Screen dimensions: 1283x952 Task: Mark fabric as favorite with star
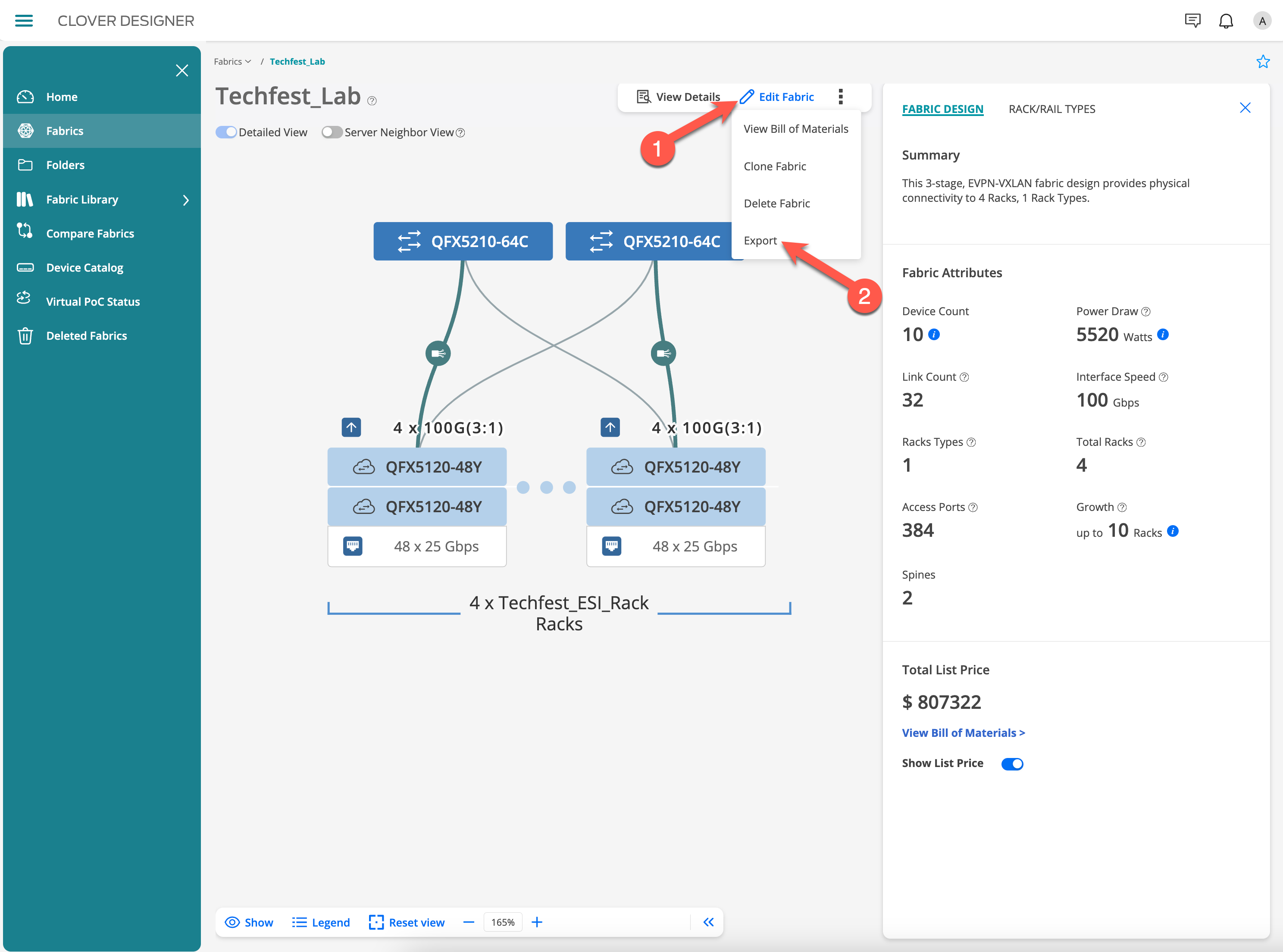click(1263, 62)
